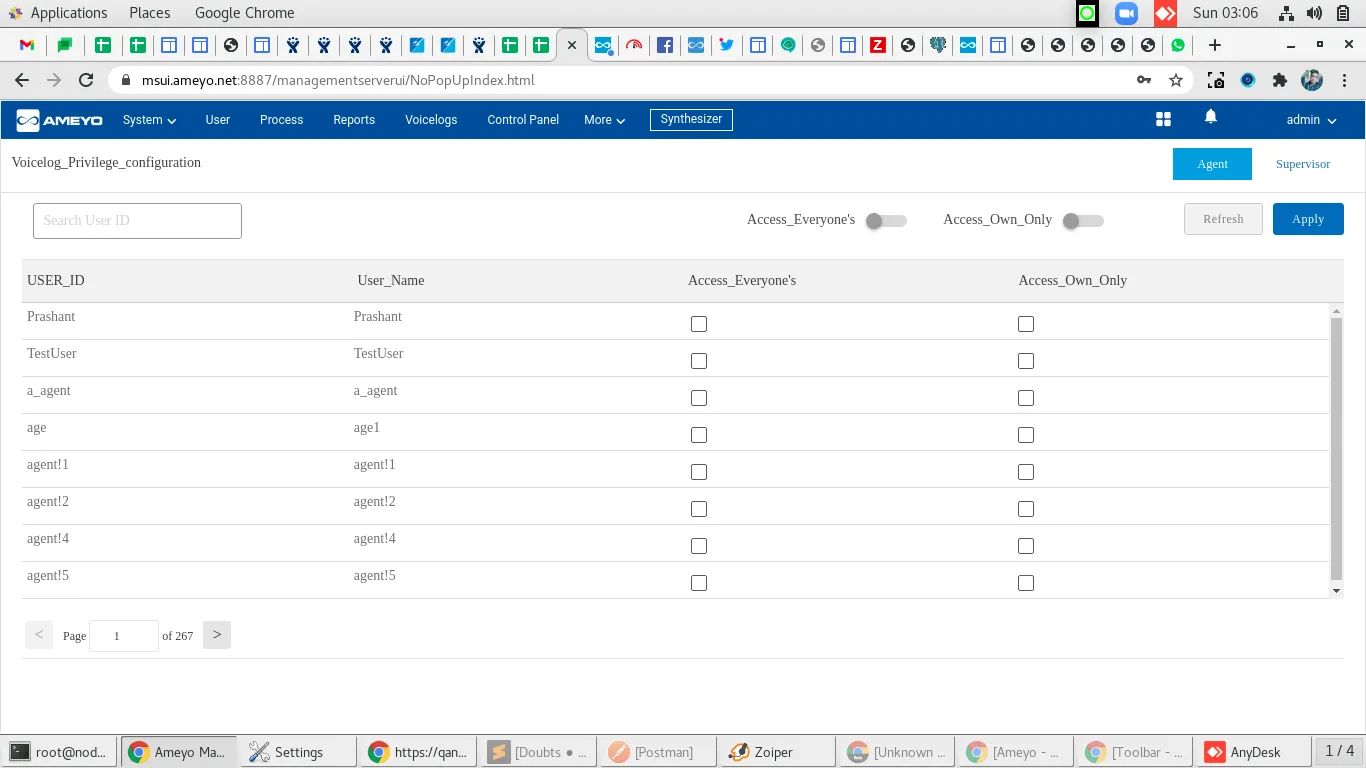Expand the System dropdown menu
The height and width of the screenshot is (768, 1366).
149,120
